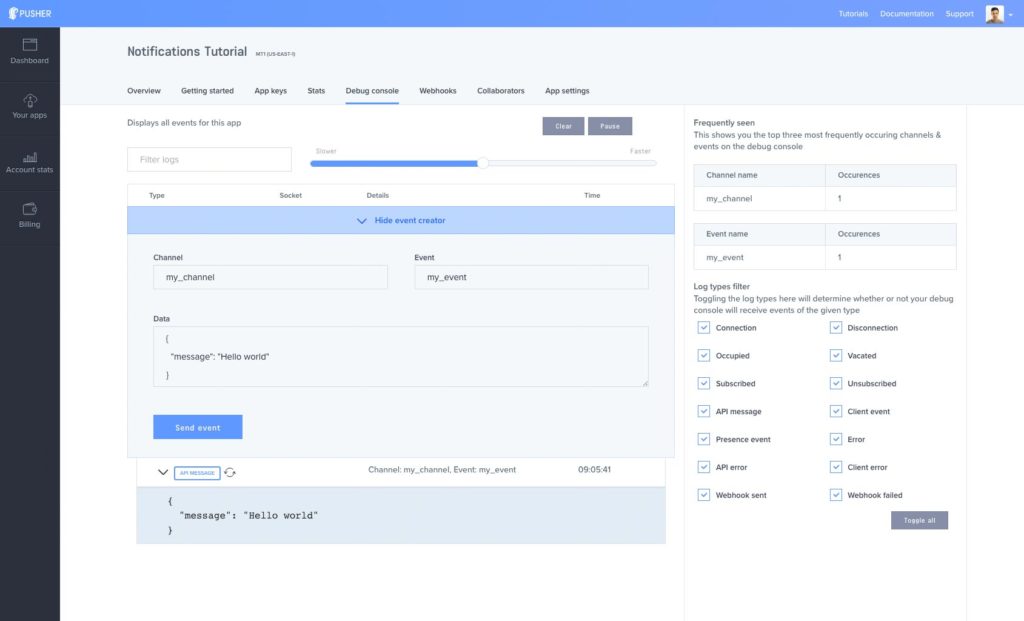
Task: Click the Channel input field
Action: pyautogui.click(x=270, y=277)
